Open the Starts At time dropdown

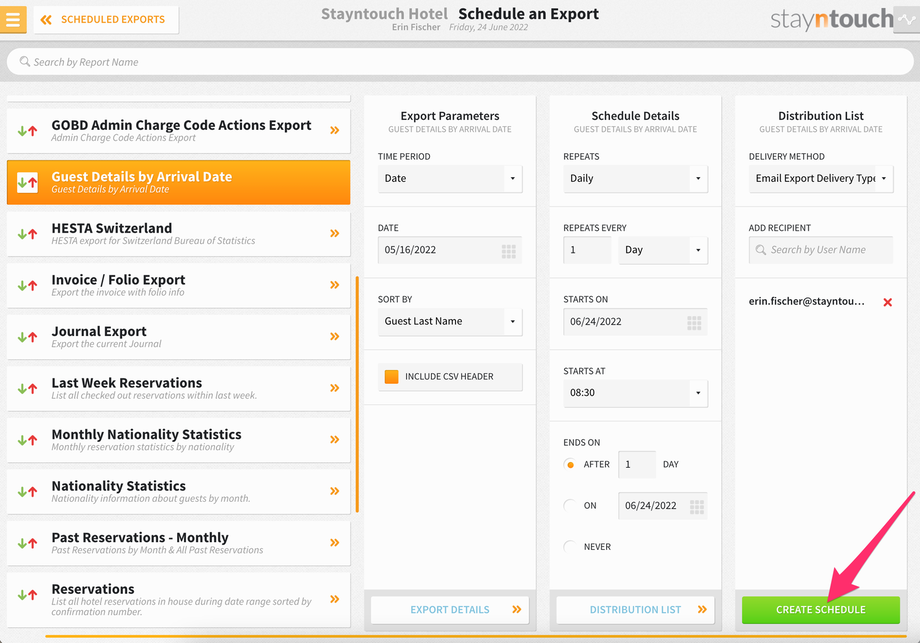coord(635,393)
